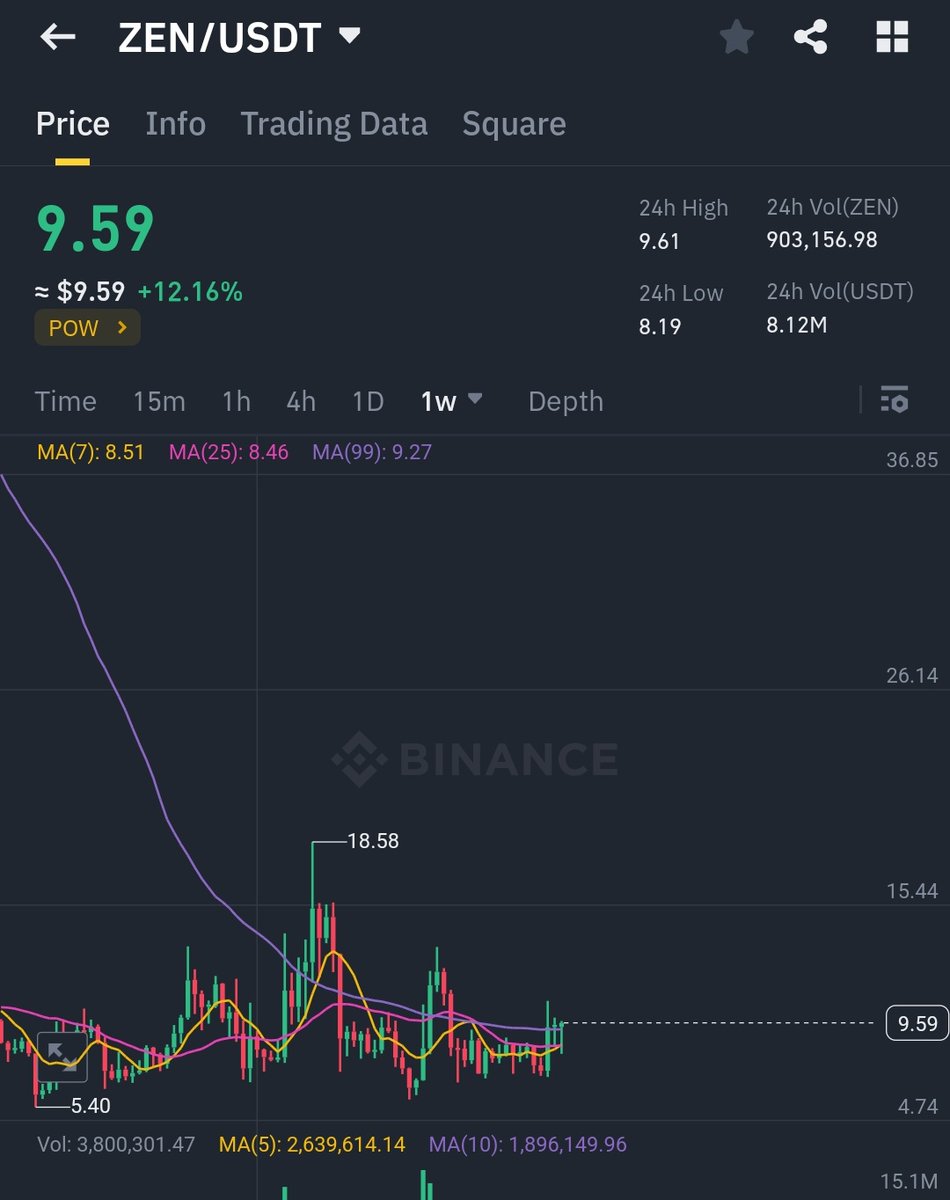Select the 1D interval
The height and width of the screenshot is (1200, 950).
[368, 401]
